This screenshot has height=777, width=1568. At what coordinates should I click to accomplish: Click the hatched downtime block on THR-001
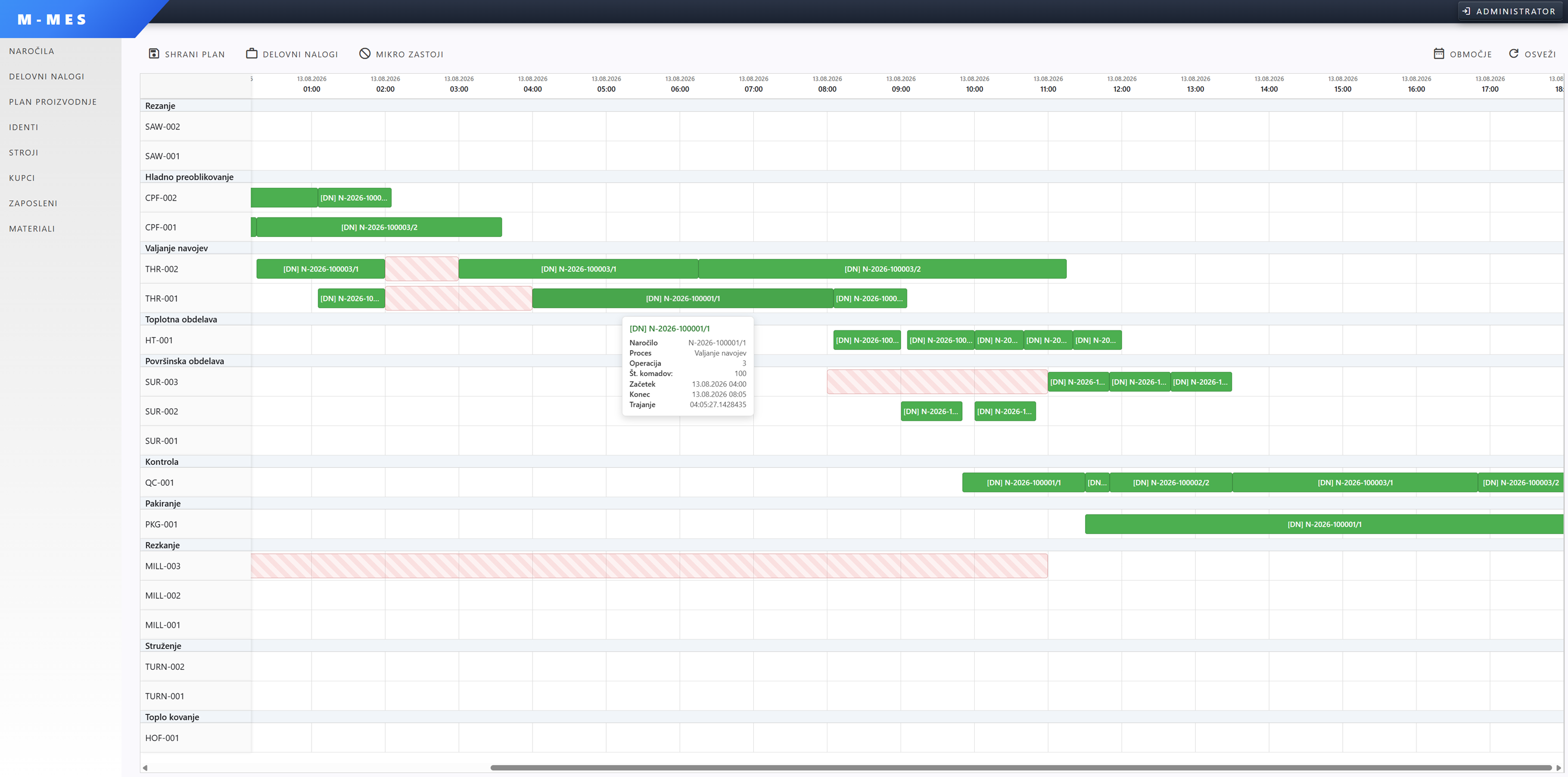(x=458, y=299)
